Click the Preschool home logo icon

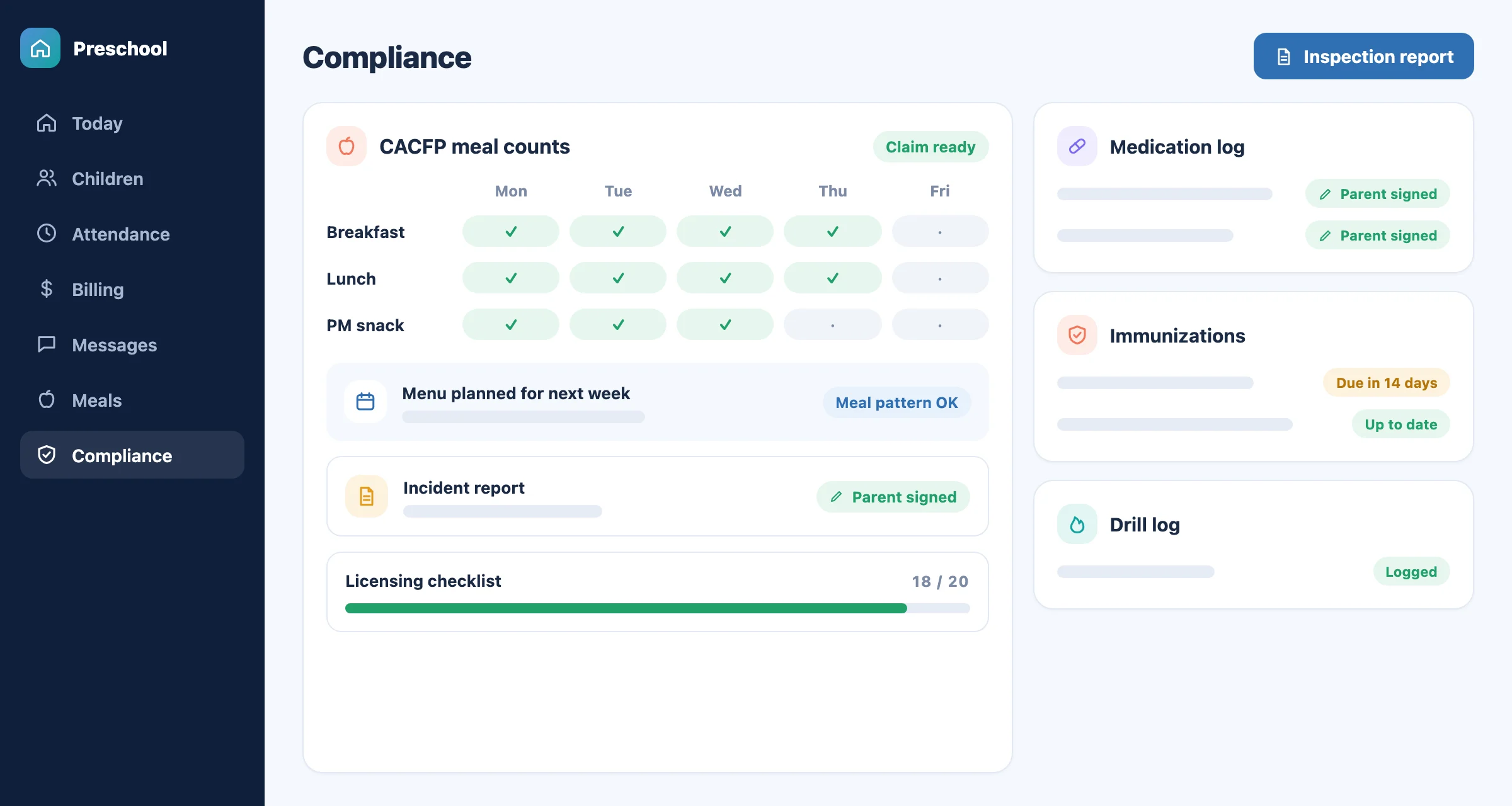40,48
